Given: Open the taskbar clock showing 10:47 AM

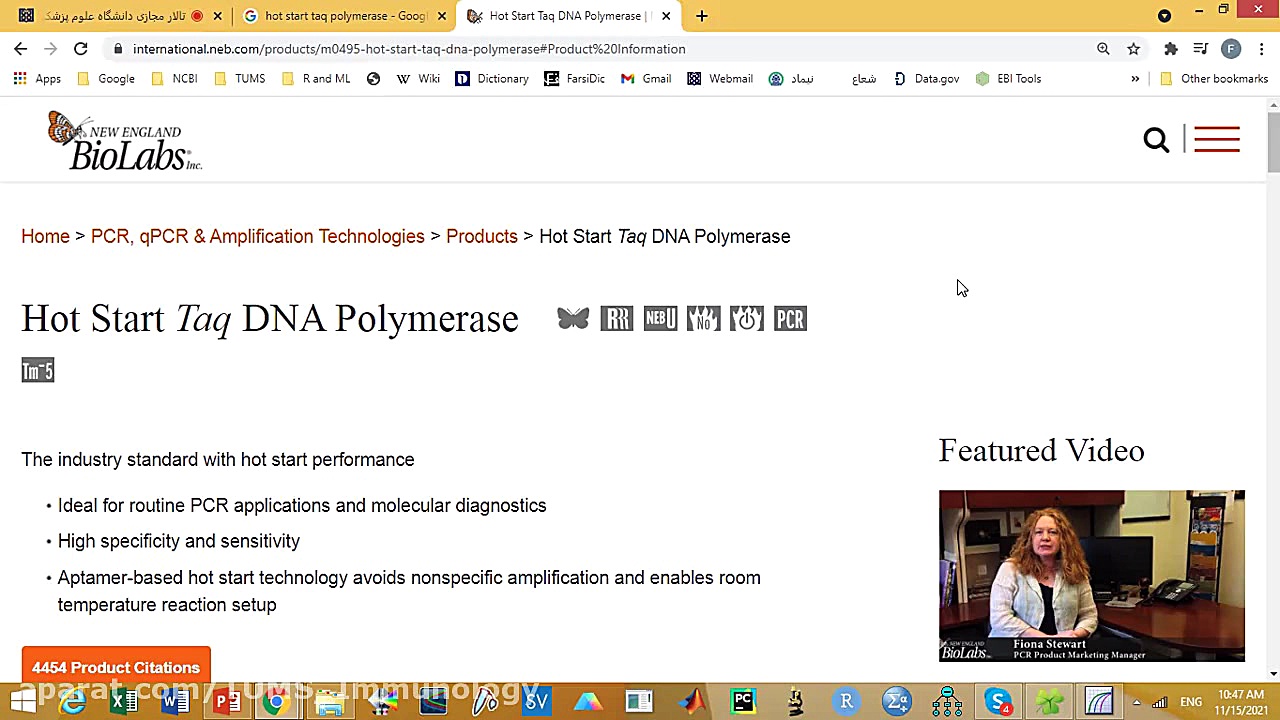Looking at the screenshot, I should pyautogui.click(x=1242, y=702).
